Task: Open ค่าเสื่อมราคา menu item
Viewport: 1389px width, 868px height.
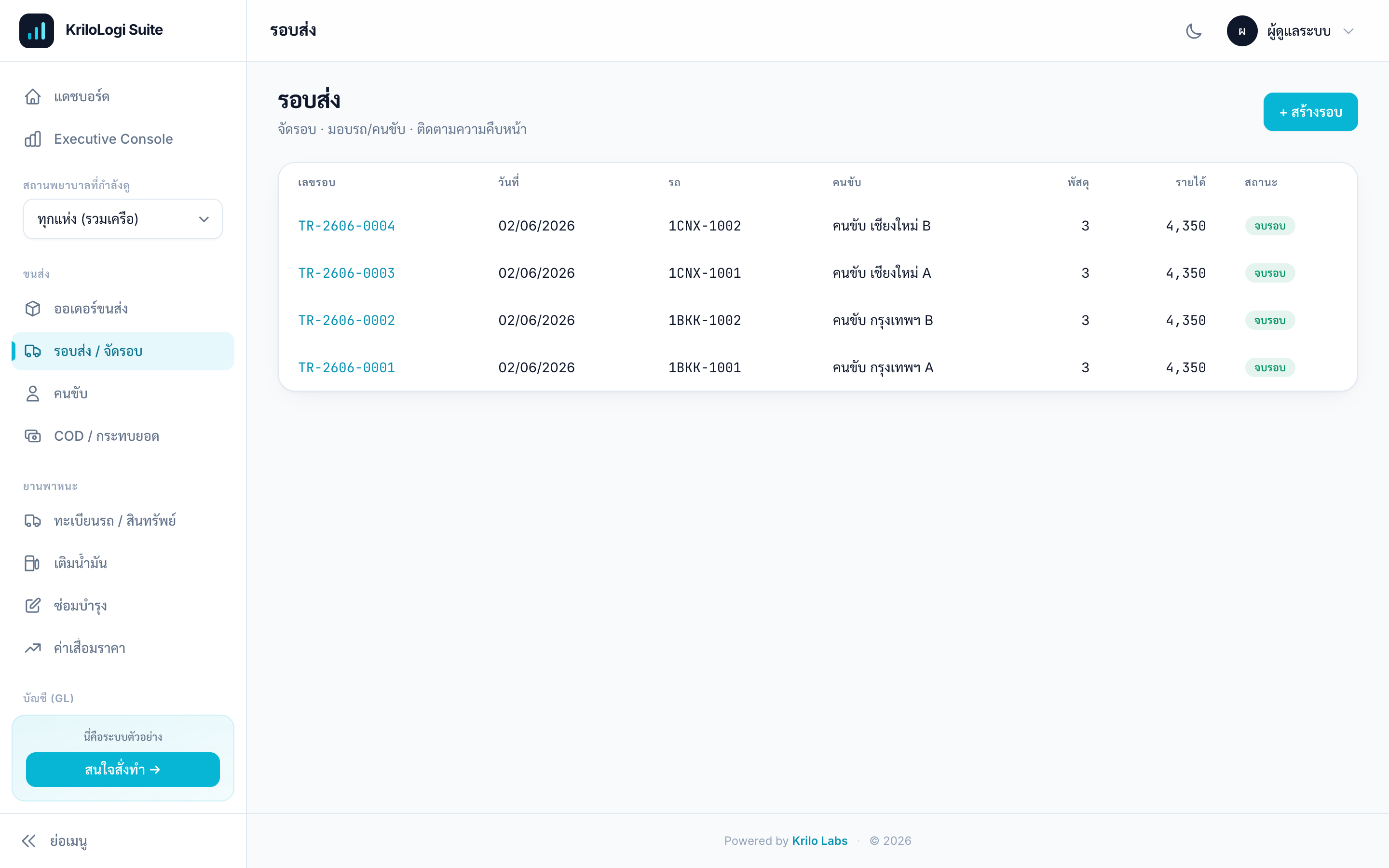Action: click(123, 648)
